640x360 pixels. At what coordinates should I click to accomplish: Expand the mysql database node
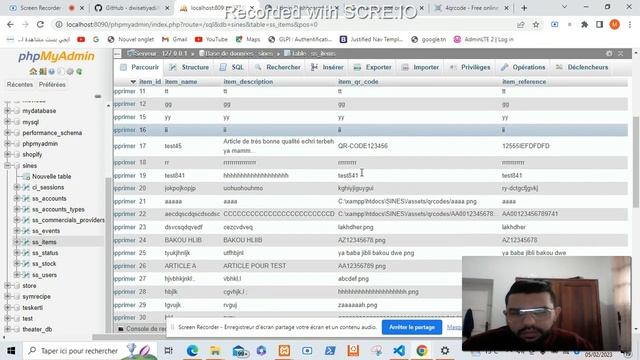pyautogui.click(x=7, y=122)
